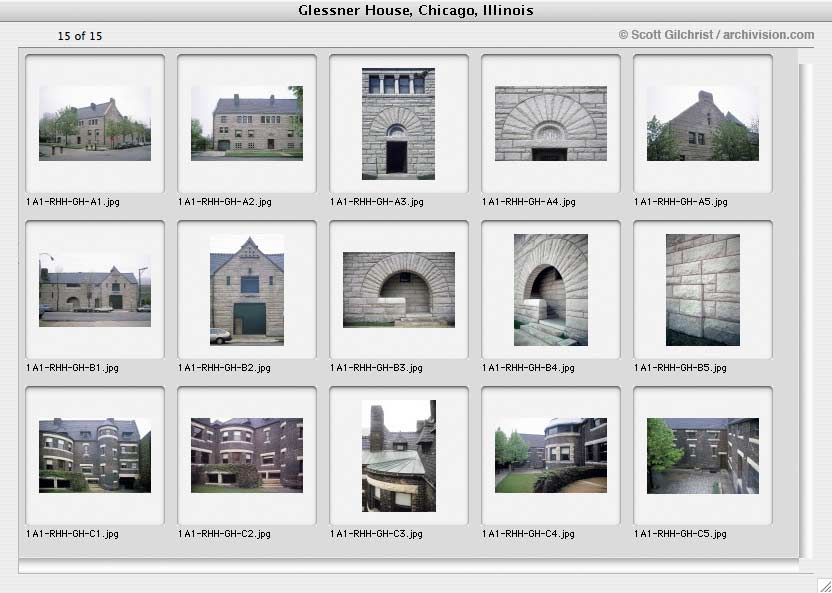832x593 pixels.
Task: Click the vertical scrollbar beside the thumbnail grid
Action: coord(805,311)
